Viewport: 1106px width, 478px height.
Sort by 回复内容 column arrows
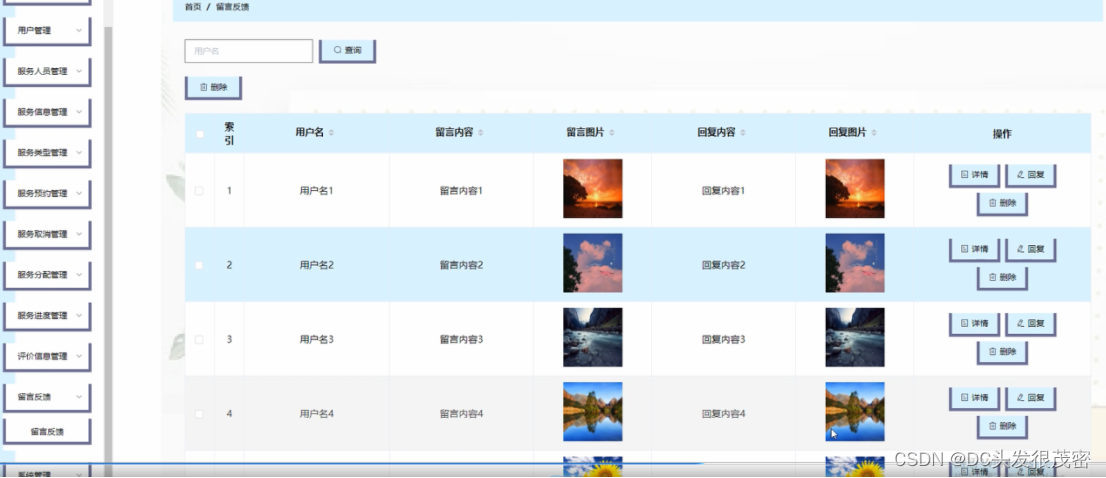pos(743,133)
